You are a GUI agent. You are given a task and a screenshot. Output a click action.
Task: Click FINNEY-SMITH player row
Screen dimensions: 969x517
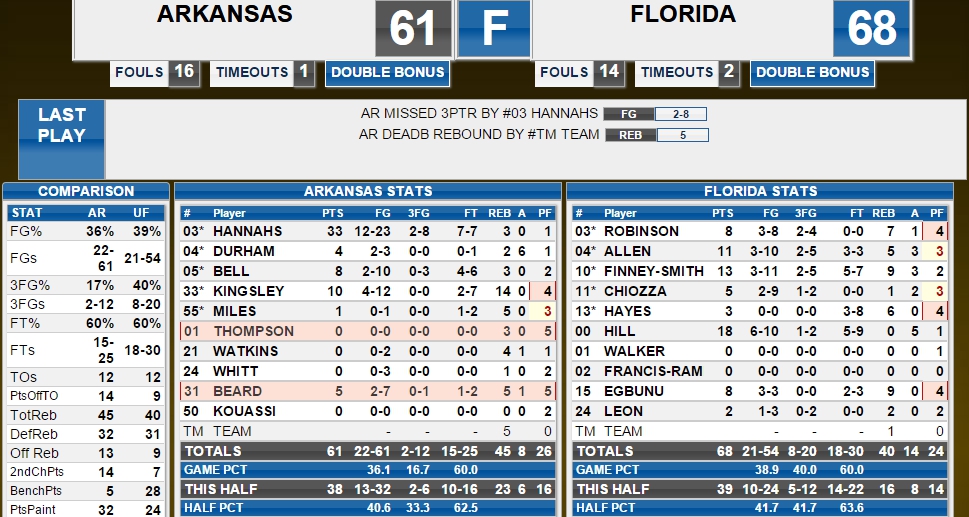(760, 271)
